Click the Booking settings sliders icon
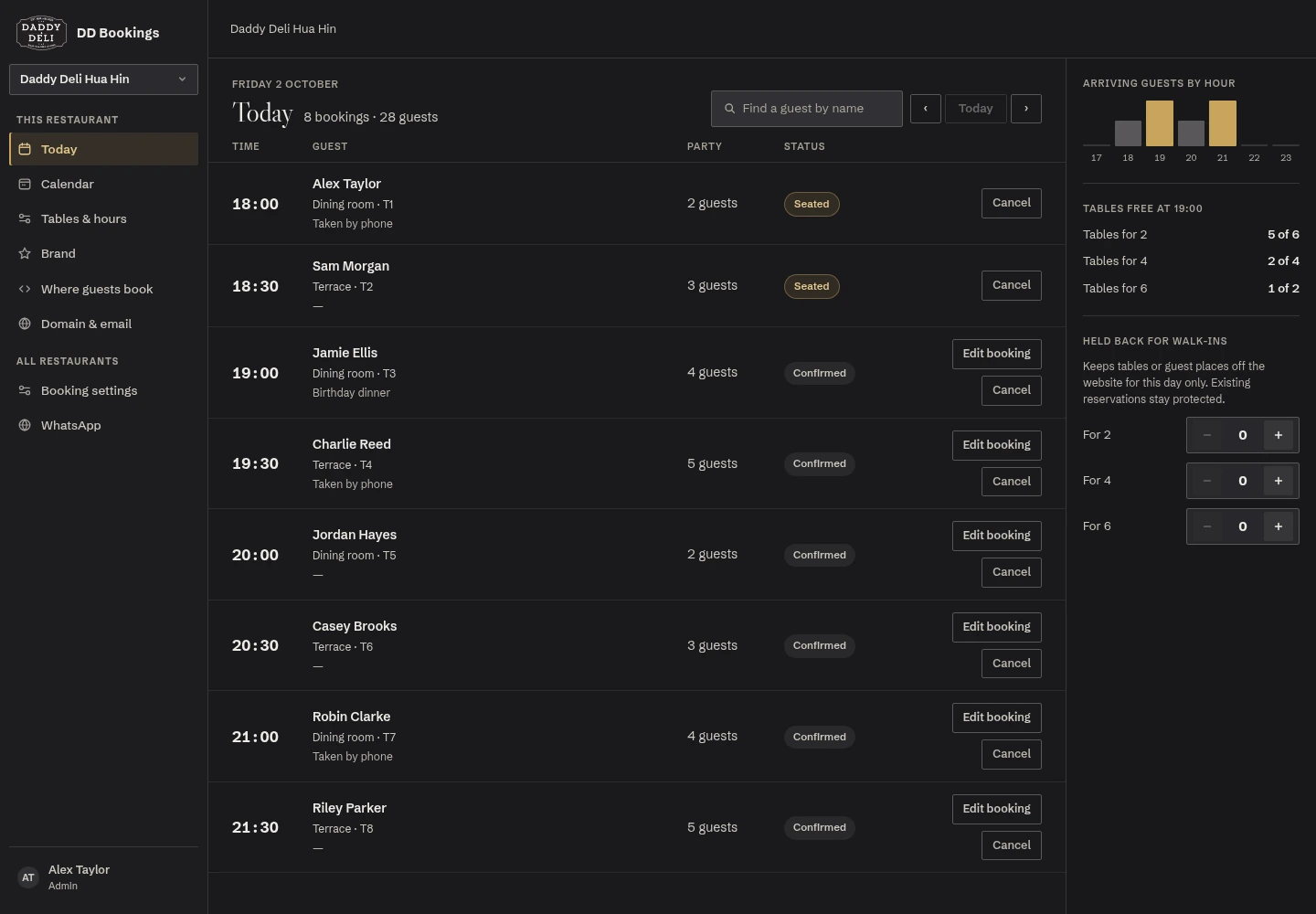The height and width of the screenshot is (914, 1316). 25,390
